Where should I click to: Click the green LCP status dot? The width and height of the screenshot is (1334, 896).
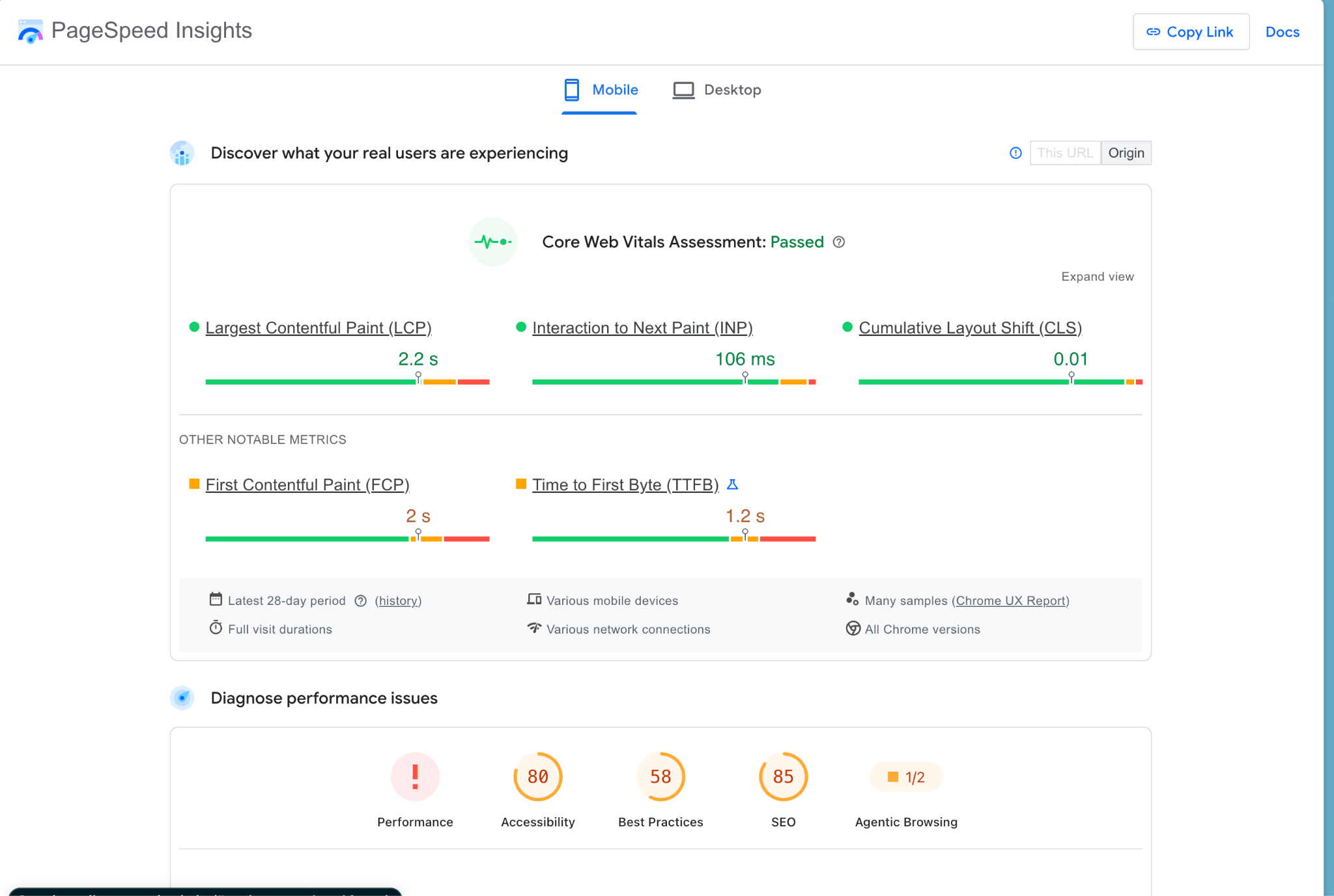tap(193, 327)
